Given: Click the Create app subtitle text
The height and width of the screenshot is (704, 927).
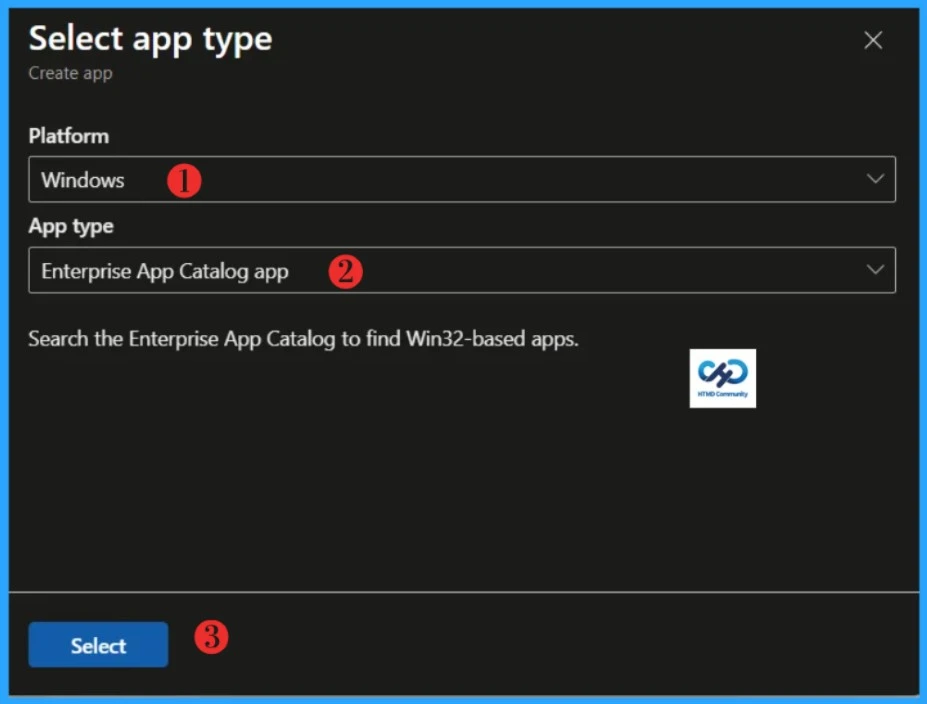Looking at the screenshot, I should 70,73.
